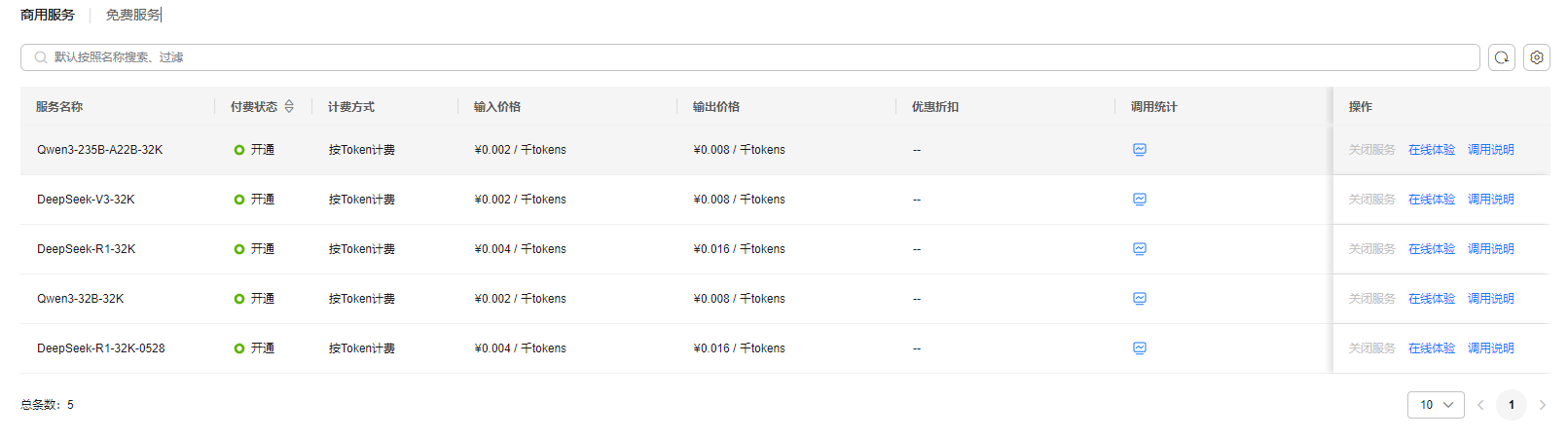Click the magnifier icon in the search box
The image size is (1568, 439).
41,57
